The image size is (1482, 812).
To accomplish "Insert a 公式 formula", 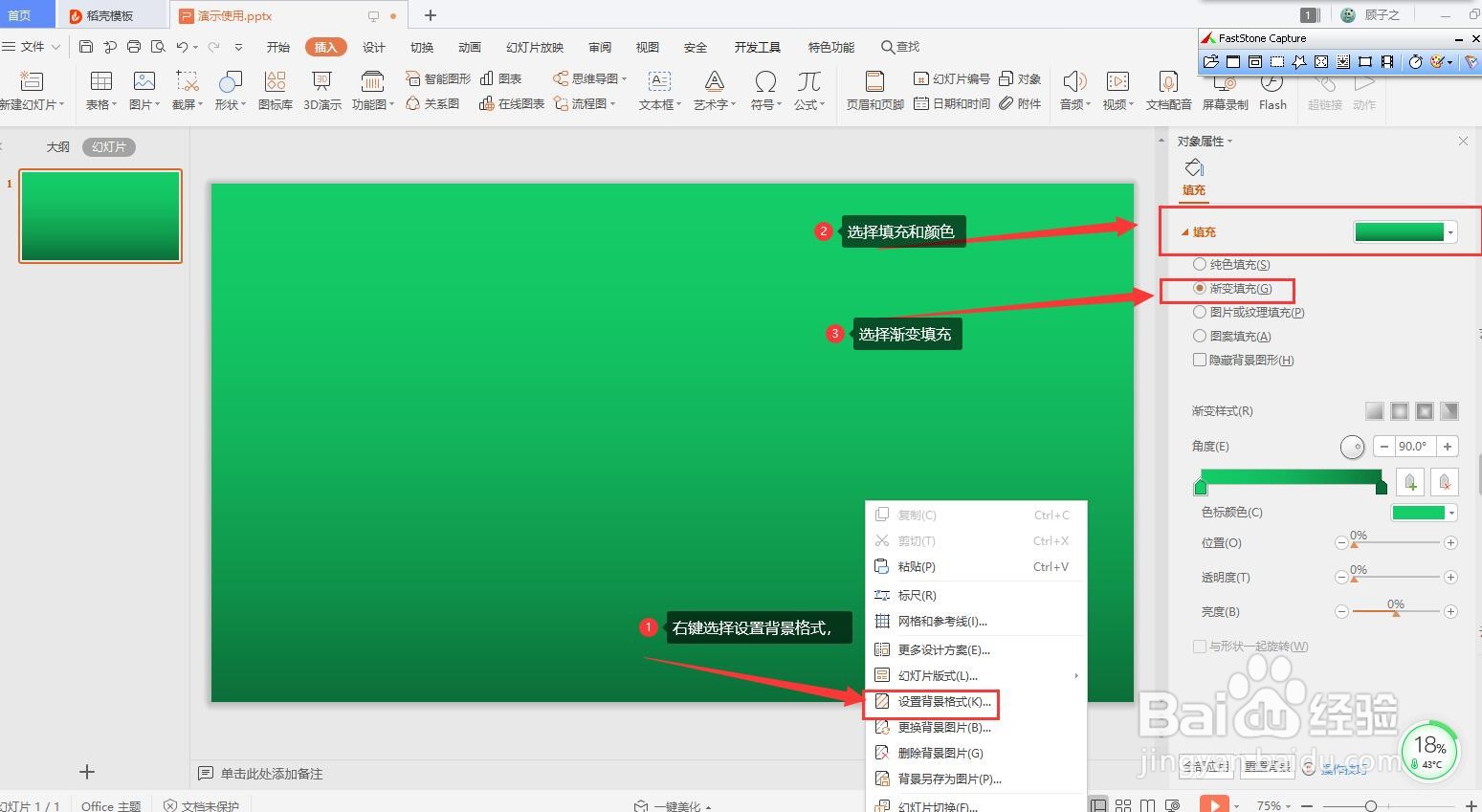I will (x=808, y=91).
